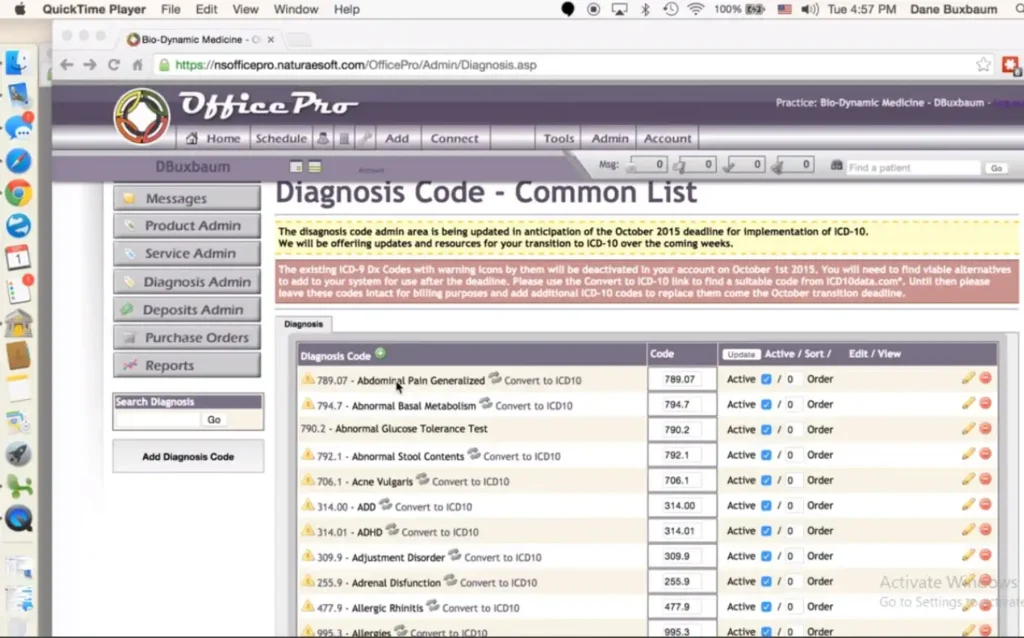Click the red deactivate icon on the 794.7 row
Screen dimensions: 1024x638
coord(985,404)
